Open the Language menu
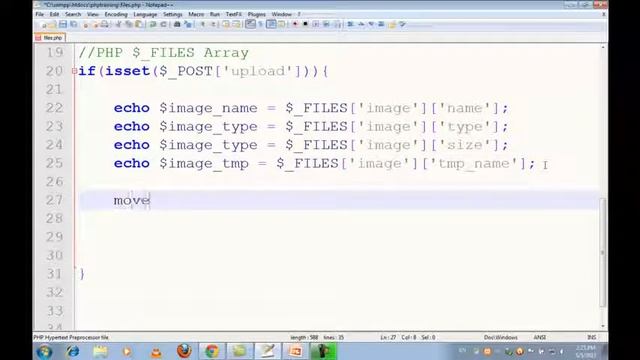Viewport: 640px width, 360px height. pyautogui.click(x=145, y=14)
